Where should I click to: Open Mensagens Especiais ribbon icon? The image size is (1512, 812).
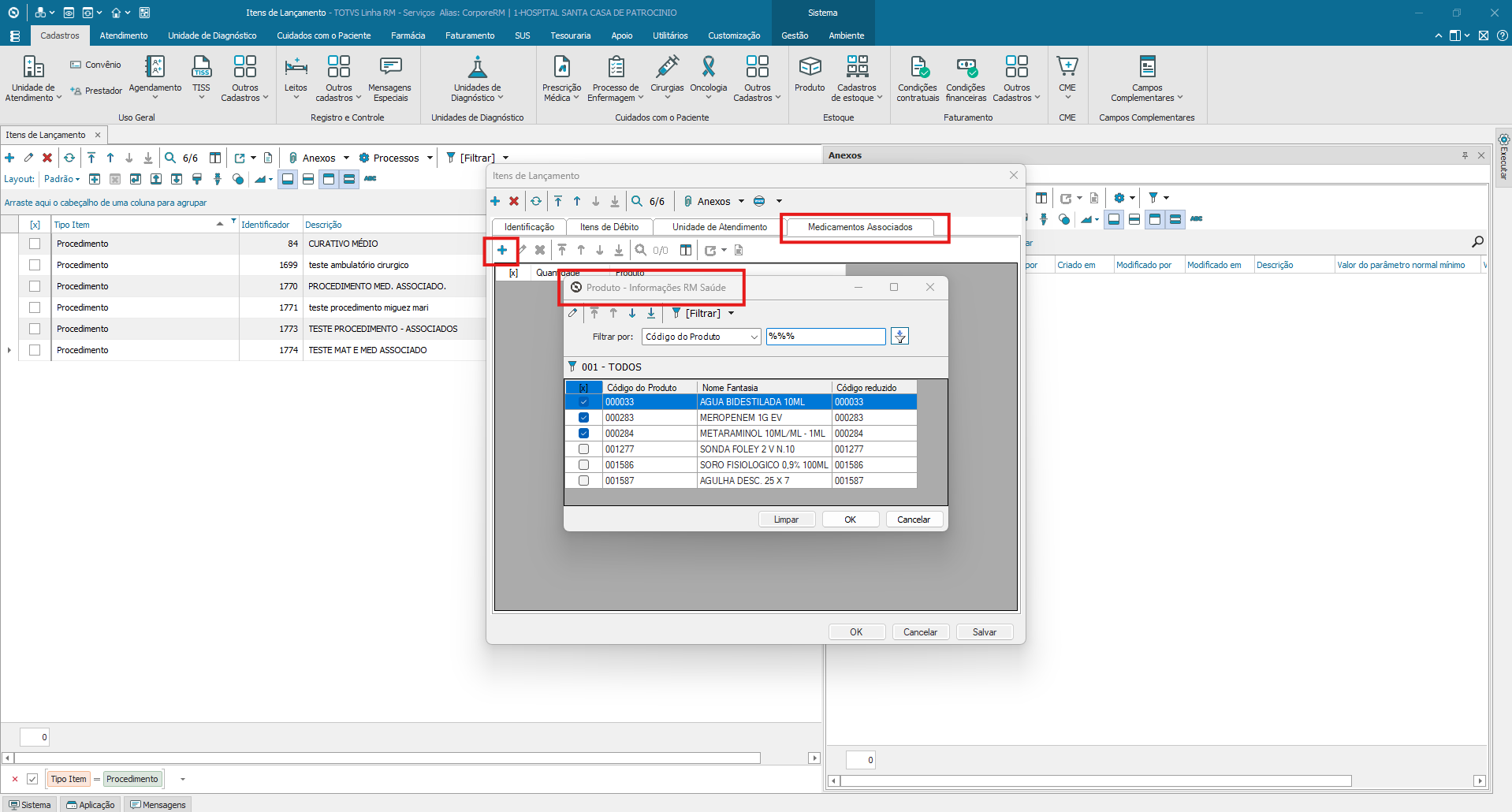[x=390, y=79]
